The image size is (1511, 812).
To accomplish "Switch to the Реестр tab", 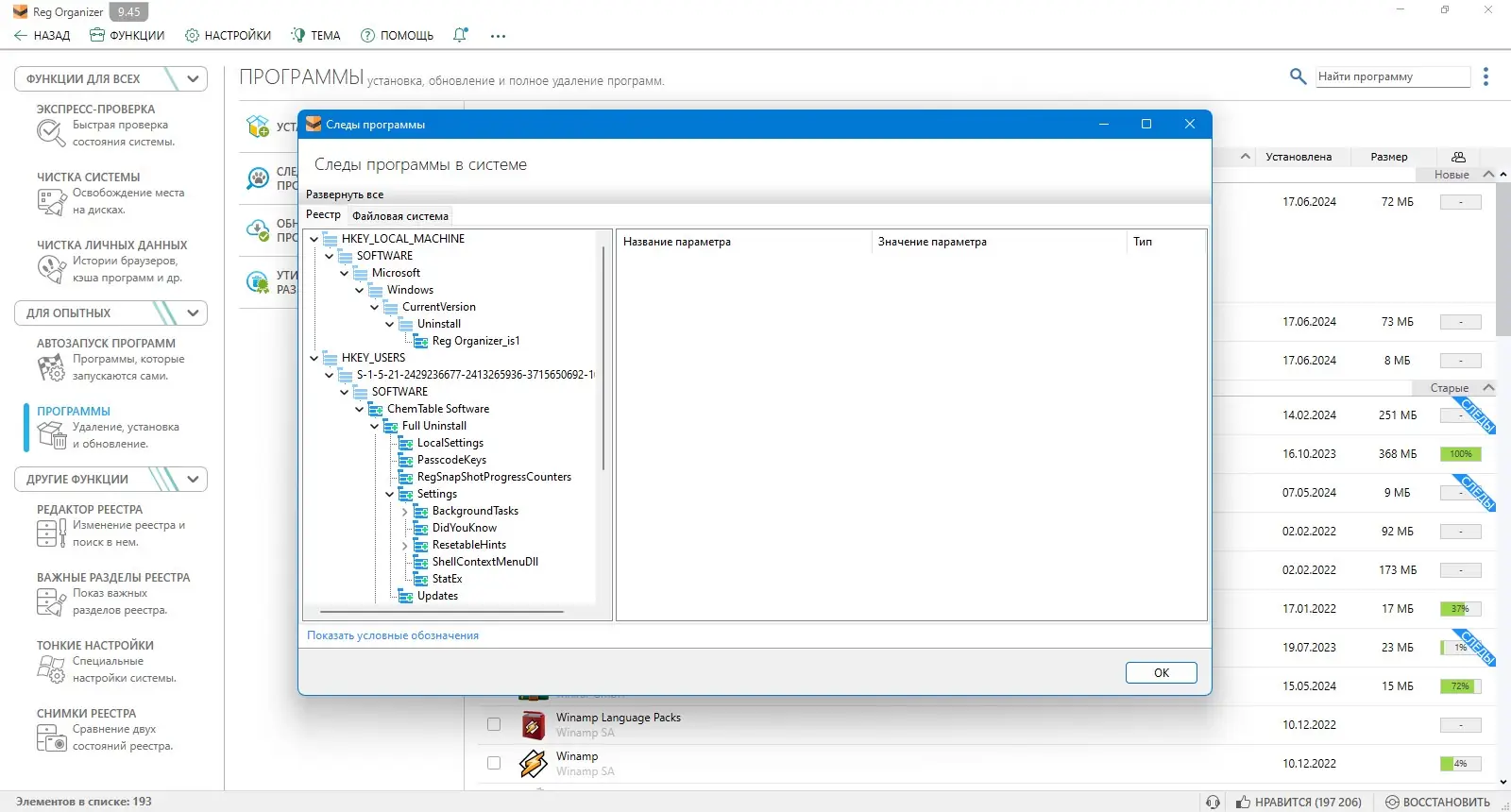I will (x=323, y=214).
